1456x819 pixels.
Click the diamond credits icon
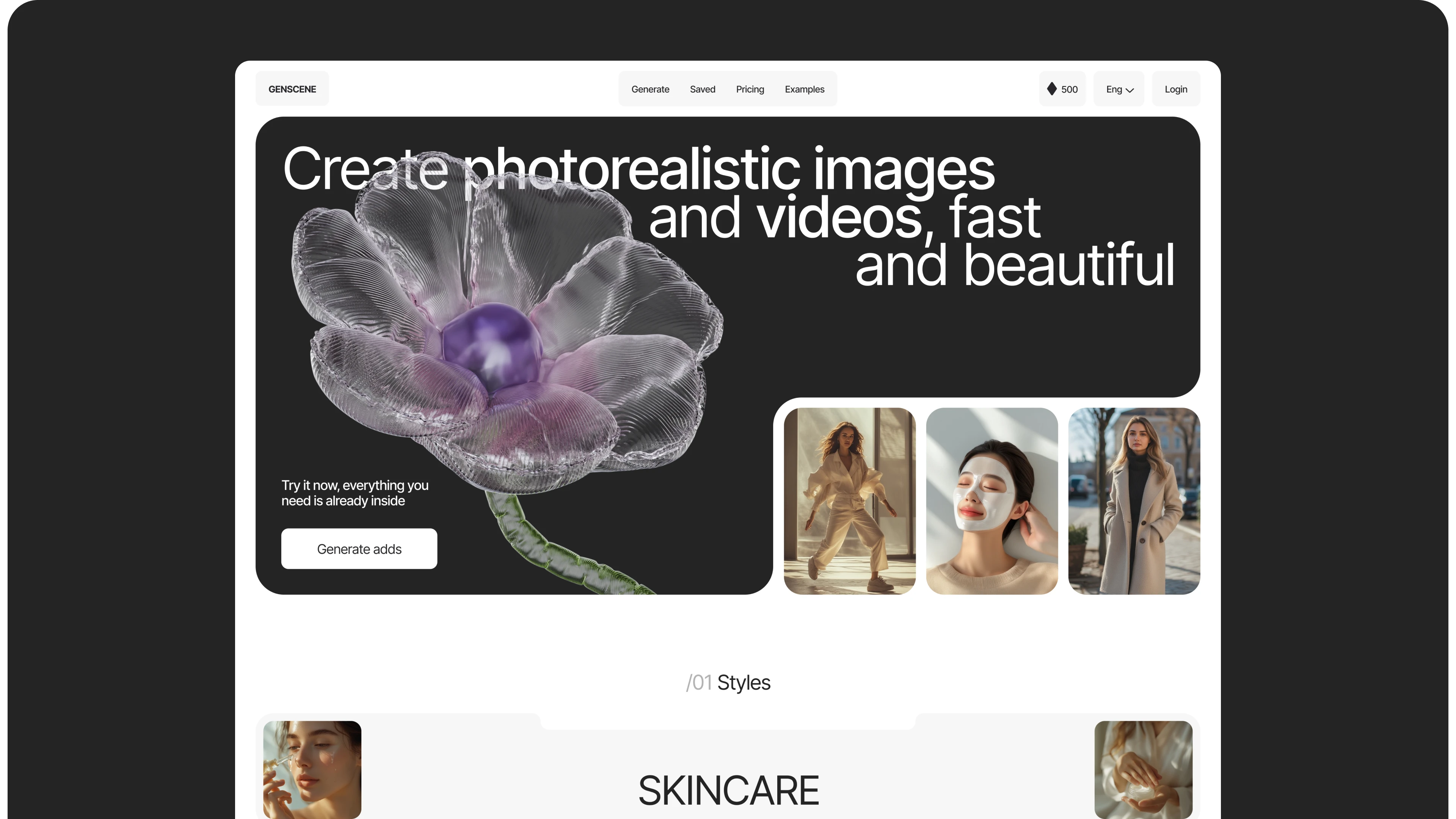(1052, 89)
